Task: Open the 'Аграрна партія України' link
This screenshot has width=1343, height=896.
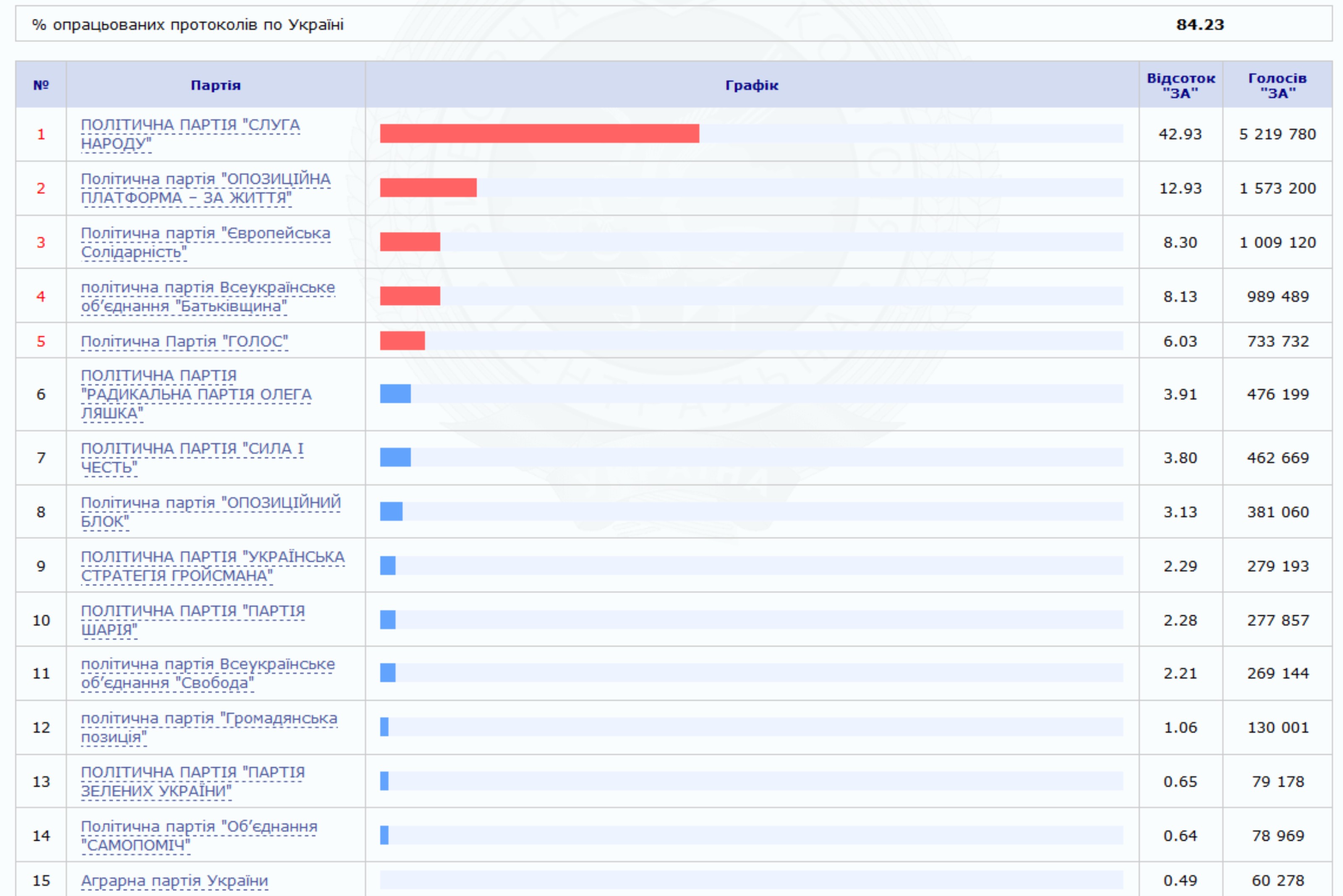Action: pyautogui.click(x=174, y=881)
